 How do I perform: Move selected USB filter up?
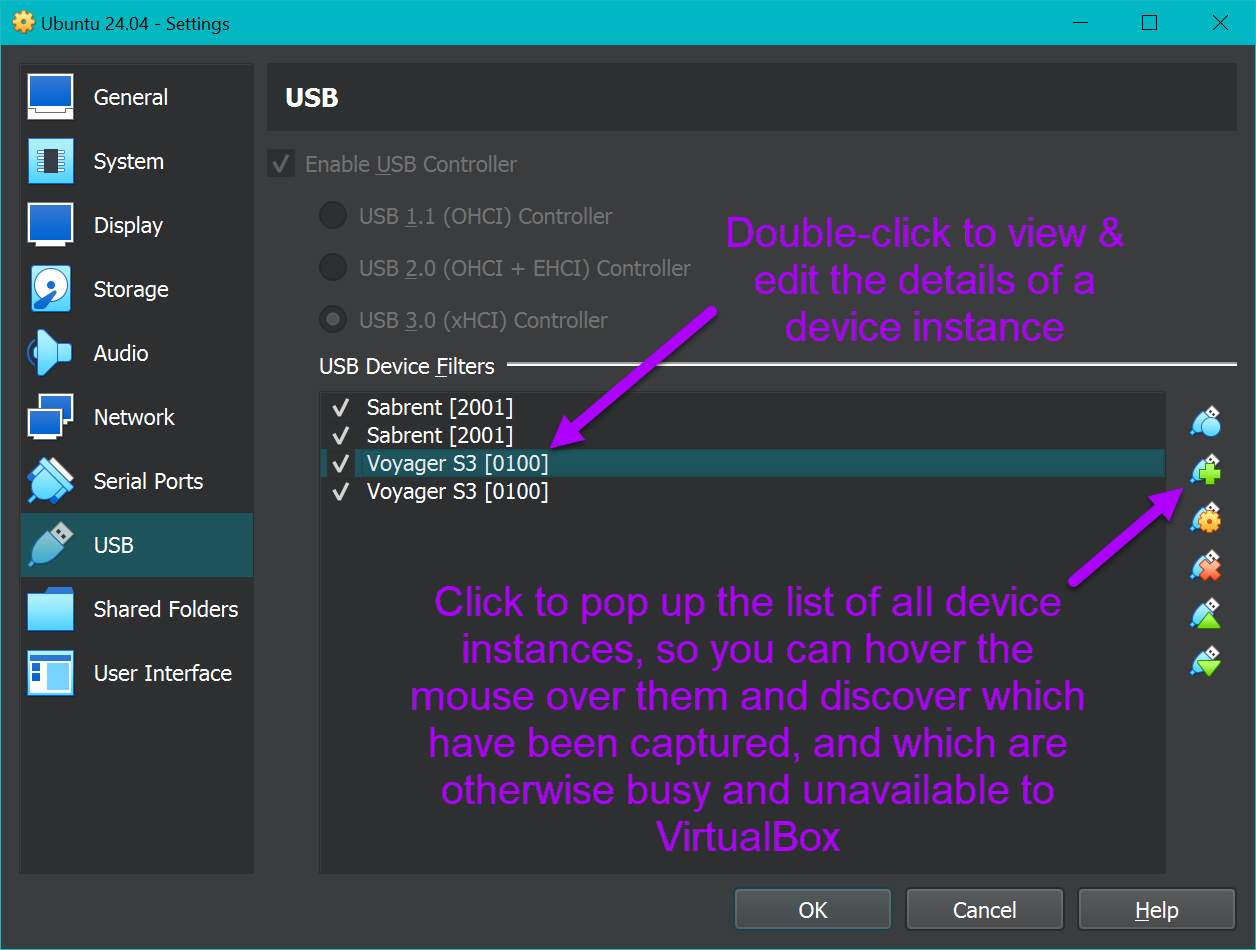coord(1206,614)
